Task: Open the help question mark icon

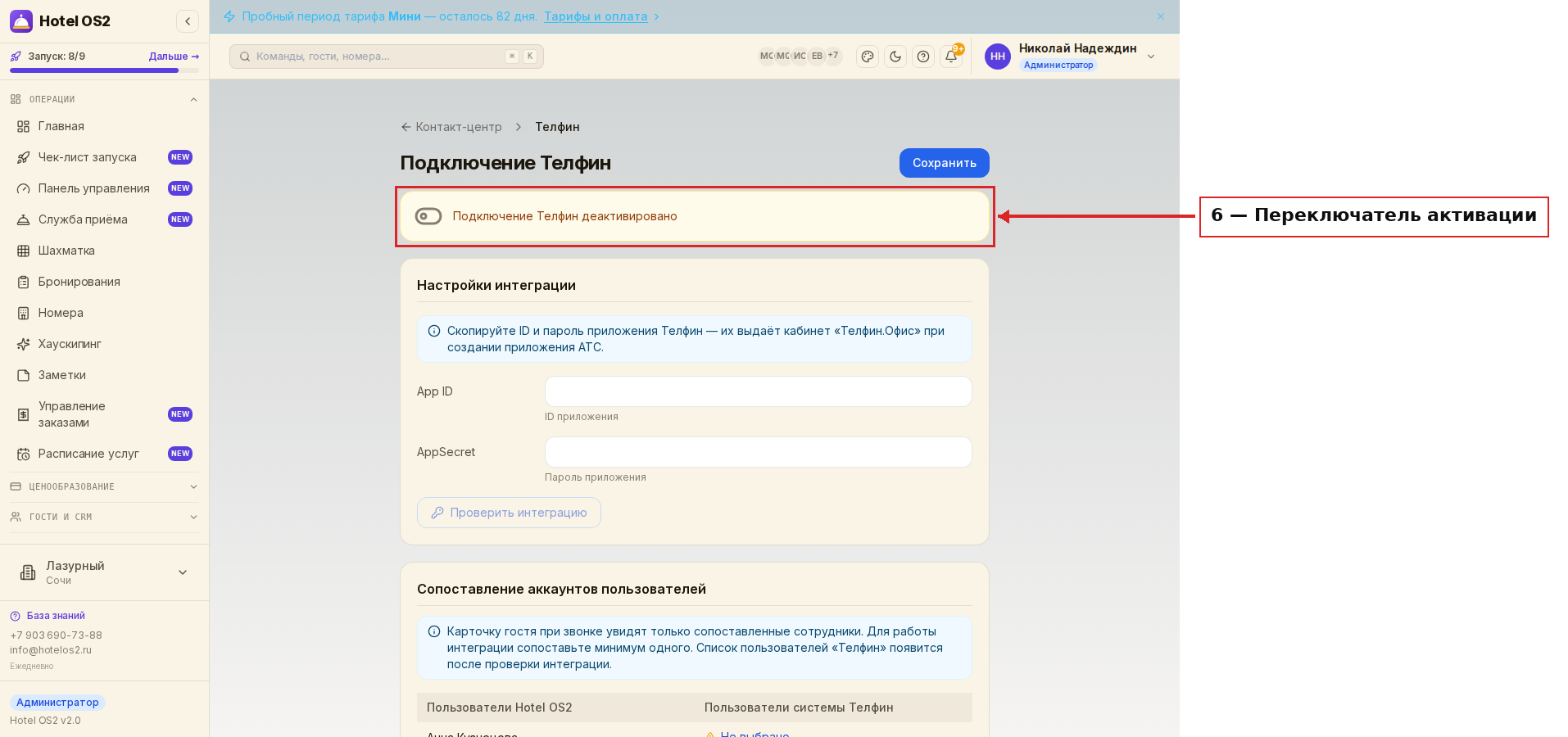Action: pos(923,57)
